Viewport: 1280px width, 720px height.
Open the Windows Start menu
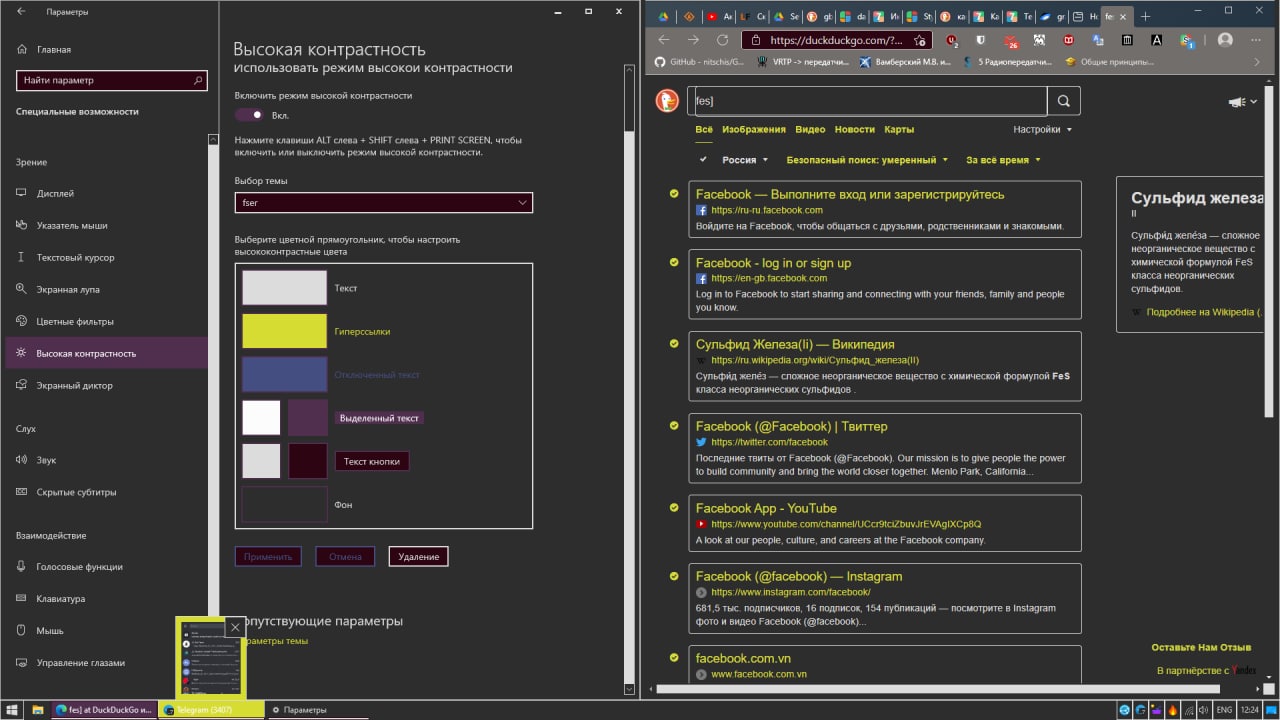(x=11, y=710)
